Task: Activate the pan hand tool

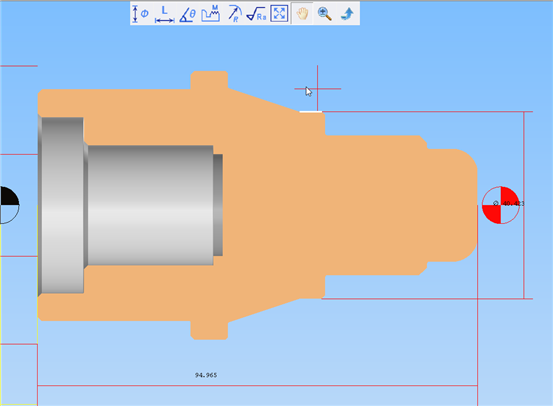Action: pyautogui.click(x=302, y=14)
